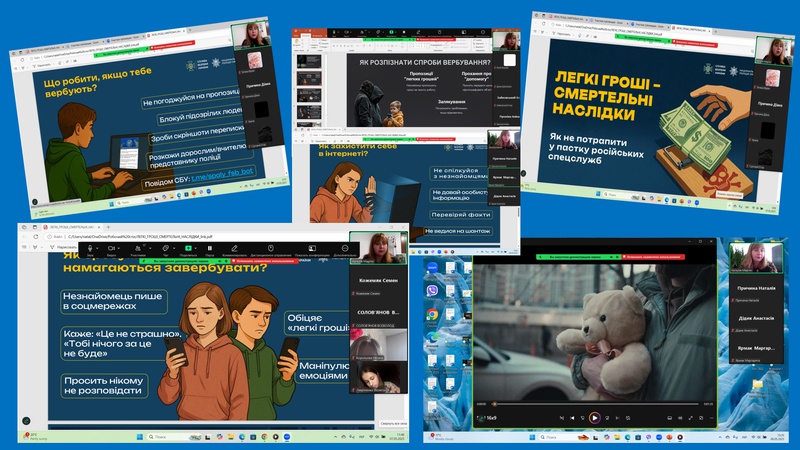
Task: Play the teddy bear video
Action: pos(594,417)
